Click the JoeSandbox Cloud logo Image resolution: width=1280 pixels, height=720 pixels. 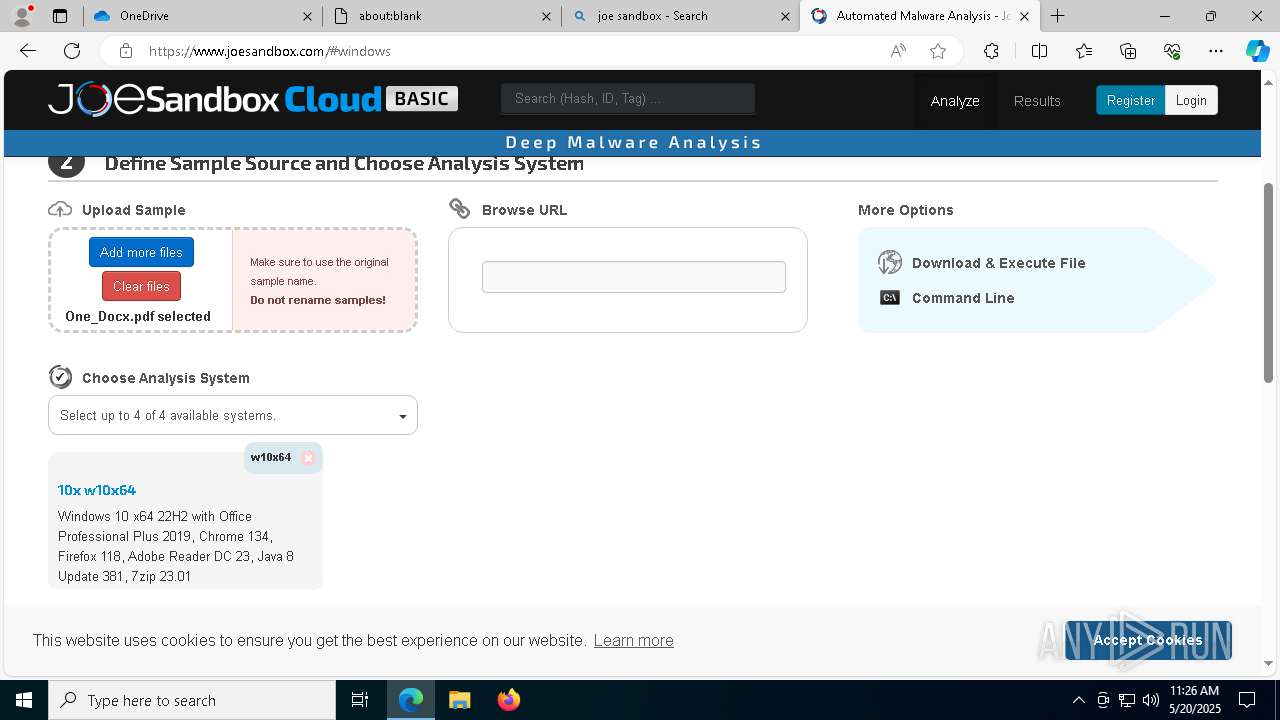point(253,99)
